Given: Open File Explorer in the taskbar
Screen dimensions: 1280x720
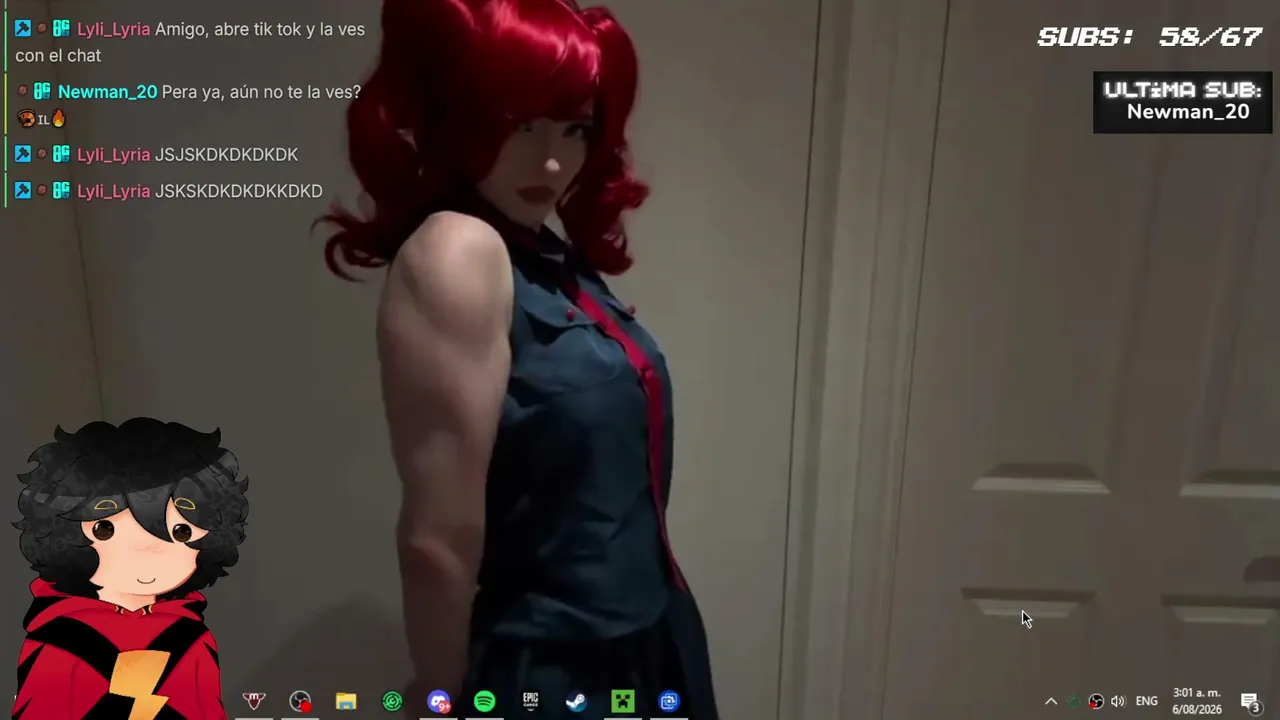Looking at the screenshot, I should (346, 702).
